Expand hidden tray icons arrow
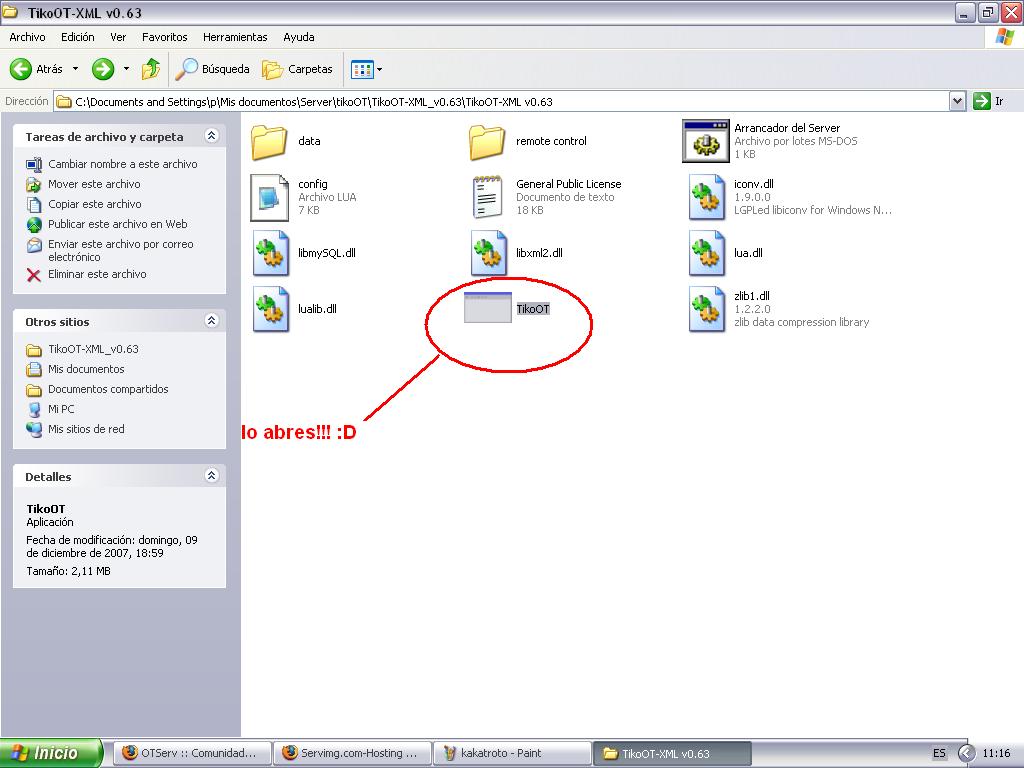 tap(967, 753)
